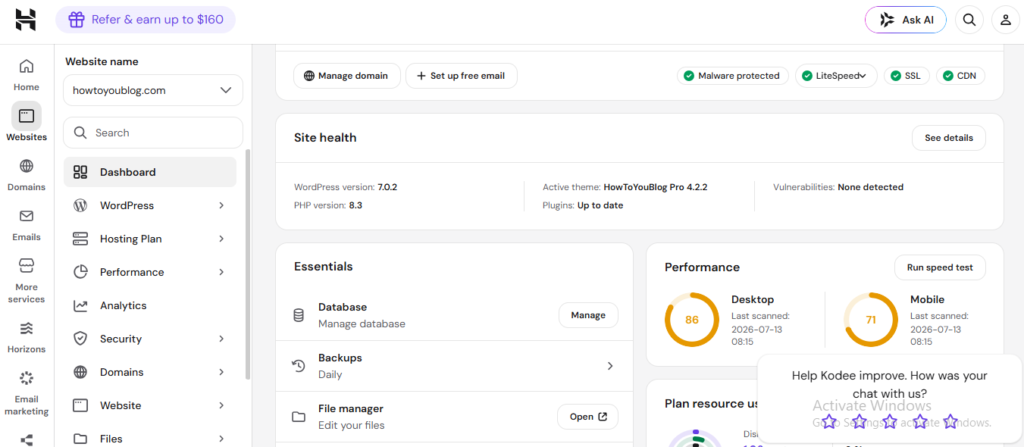This screenshot has height=447, width=1024.
Task: Click Set up free email button
Action: coord(462,76)
